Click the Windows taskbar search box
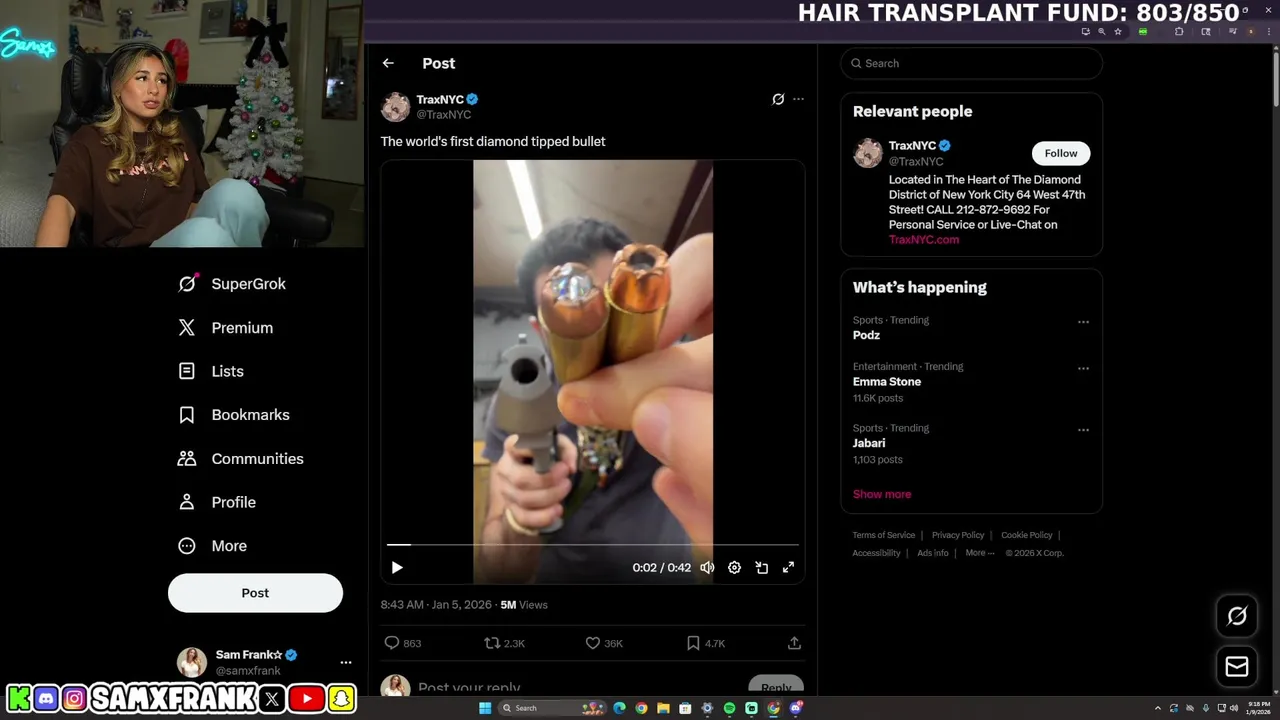The height and width of the screenshot is (720, 1280). click(552, 708)
